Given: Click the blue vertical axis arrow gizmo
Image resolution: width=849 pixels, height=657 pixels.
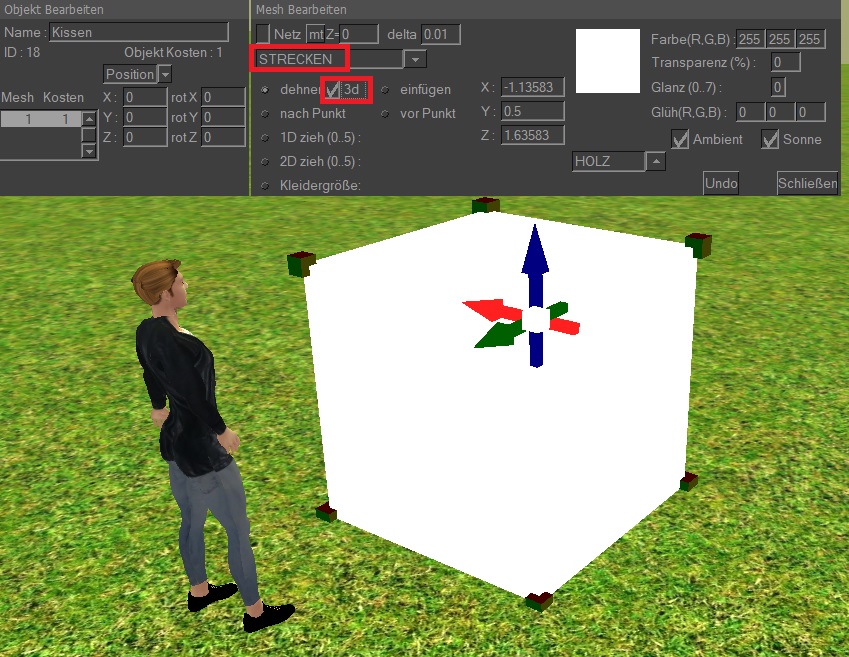Looking at the screenshot, I should [535, 253].
